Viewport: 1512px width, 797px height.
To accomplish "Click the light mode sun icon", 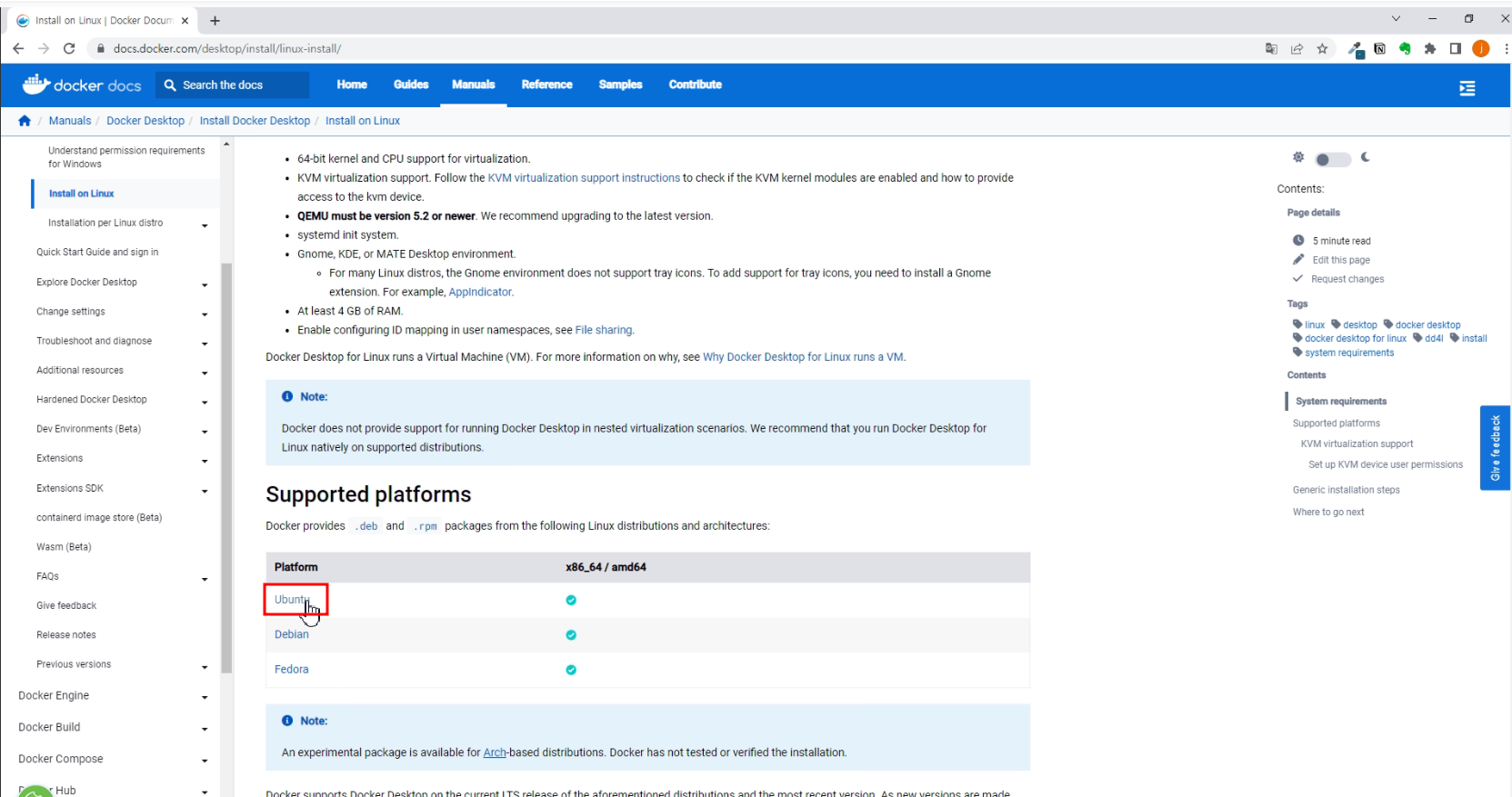I will (1298, 157).
